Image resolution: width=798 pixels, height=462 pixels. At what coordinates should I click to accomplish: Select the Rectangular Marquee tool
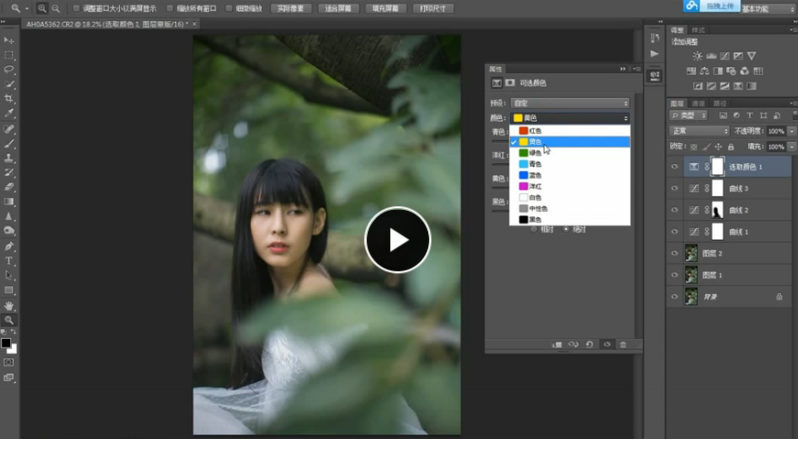coord(9,55)
